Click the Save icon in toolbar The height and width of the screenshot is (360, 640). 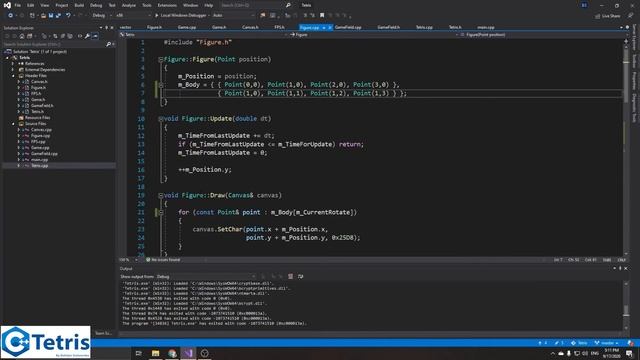click(51, 16)
